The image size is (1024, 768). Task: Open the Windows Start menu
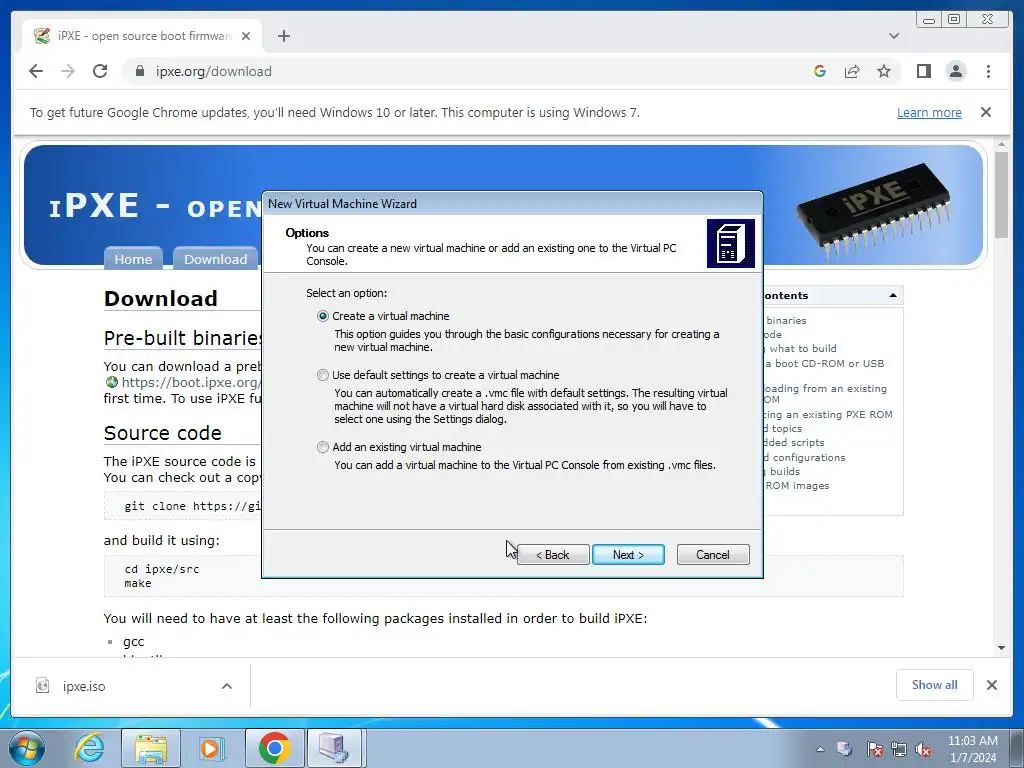click(26, 748)
